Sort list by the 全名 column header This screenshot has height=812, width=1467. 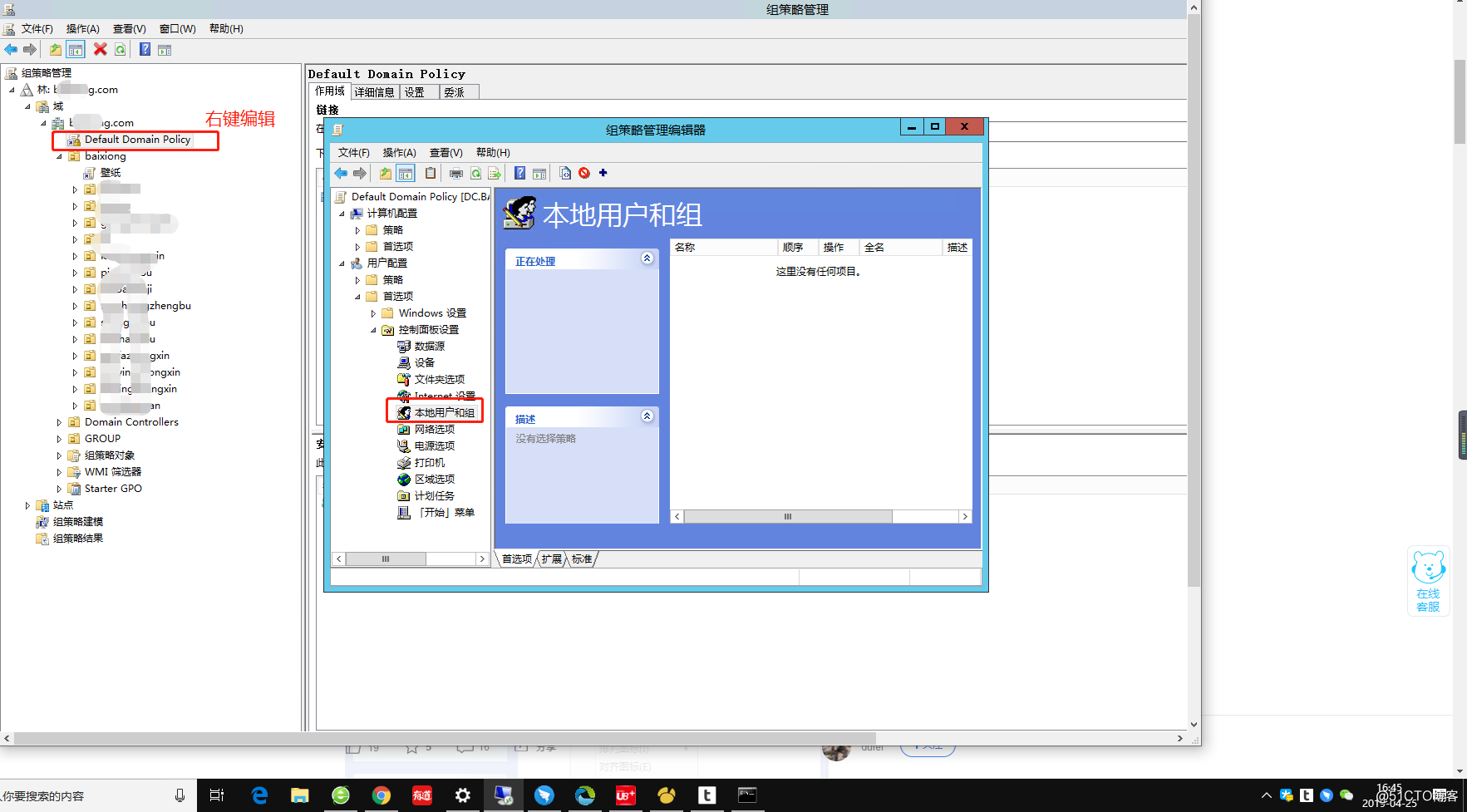pyautogui.click(x=901, y=248)
